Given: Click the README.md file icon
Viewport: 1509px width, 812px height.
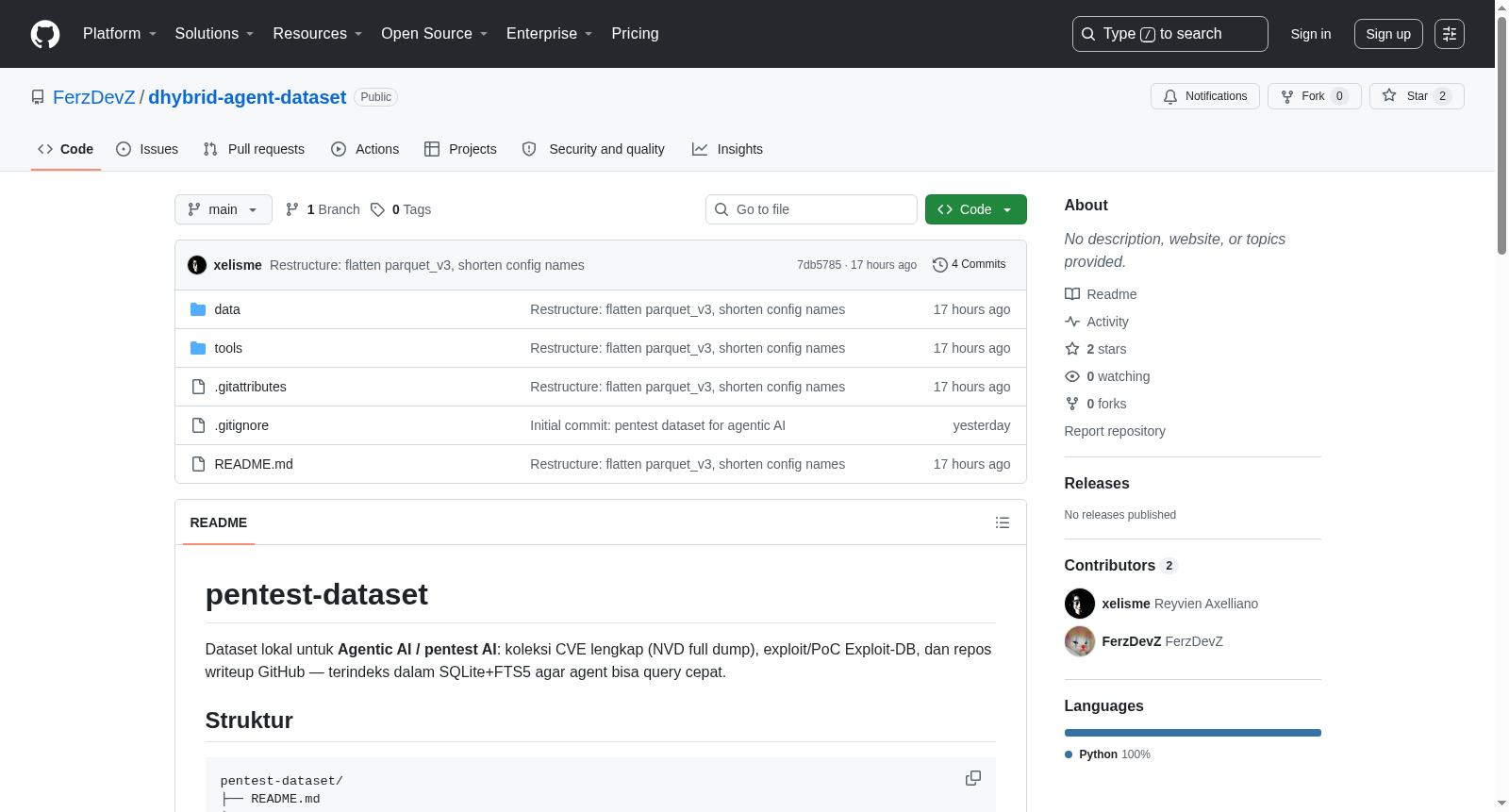Looking at the screenshot, I should tap(198, 464).
